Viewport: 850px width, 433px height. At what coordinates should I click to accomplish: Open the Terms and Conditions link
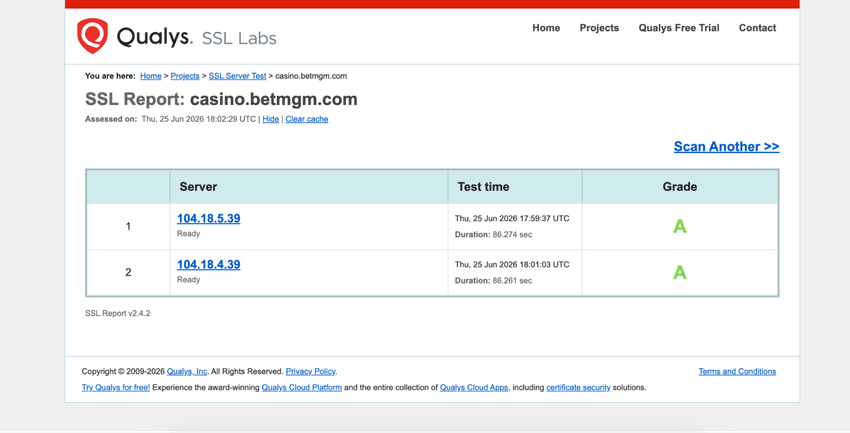point(737,371)
